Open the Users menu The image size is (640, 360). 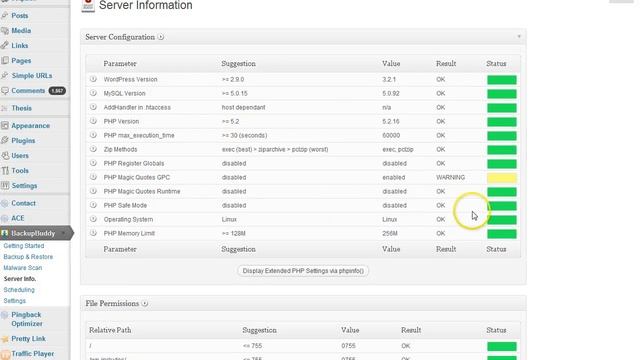(20, 156)
